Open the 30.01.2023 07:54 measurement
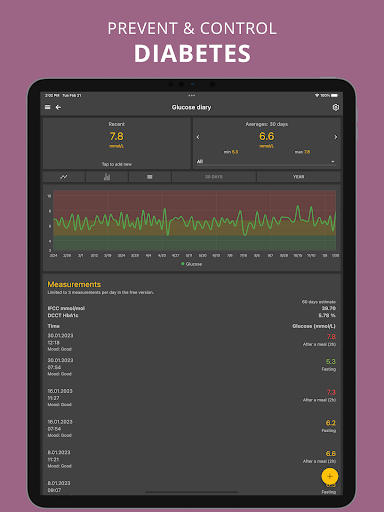 [x=192, y=367]
